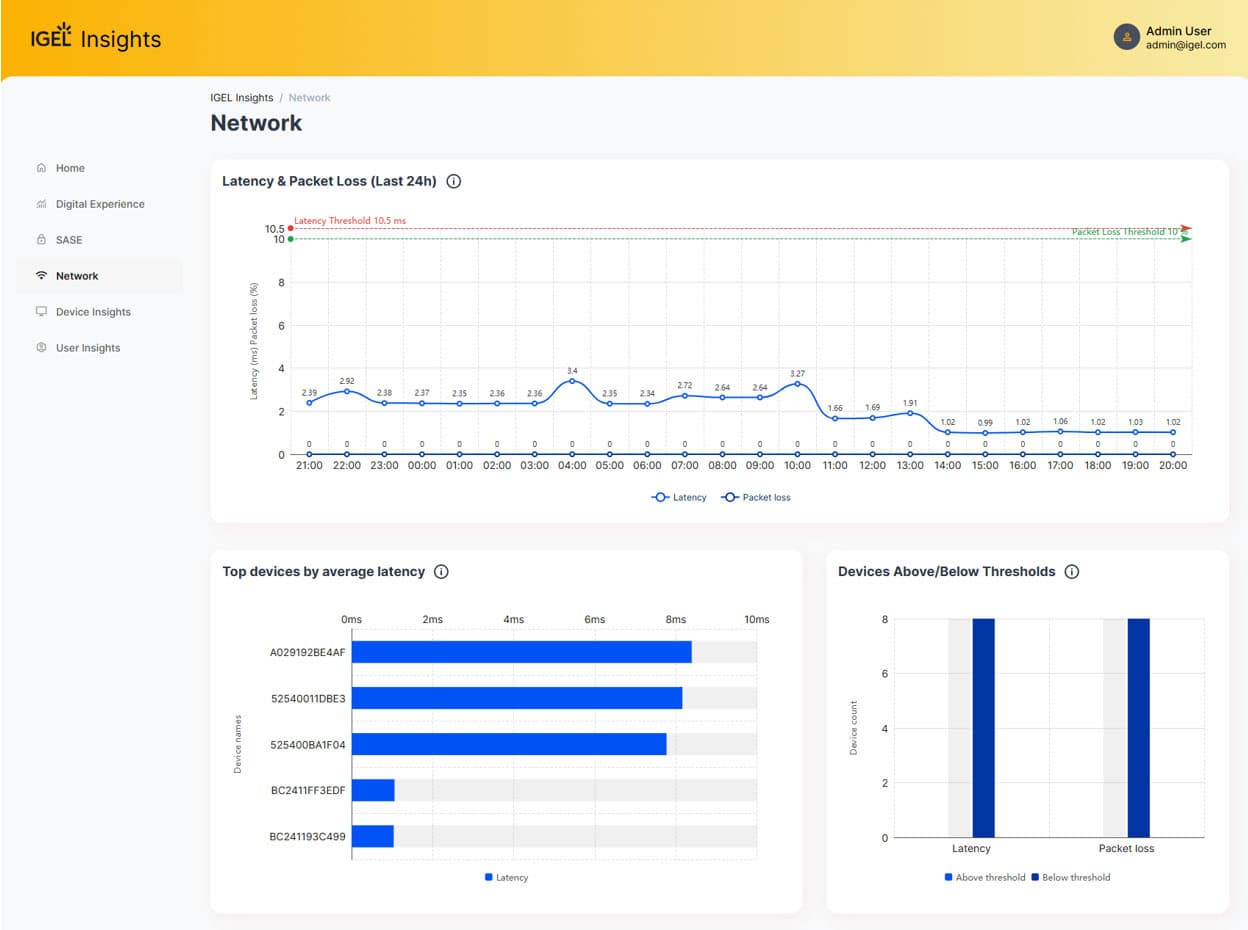Click IGEL Insights breadcrumb link
1248x930 pixels.
click(241, 98)
